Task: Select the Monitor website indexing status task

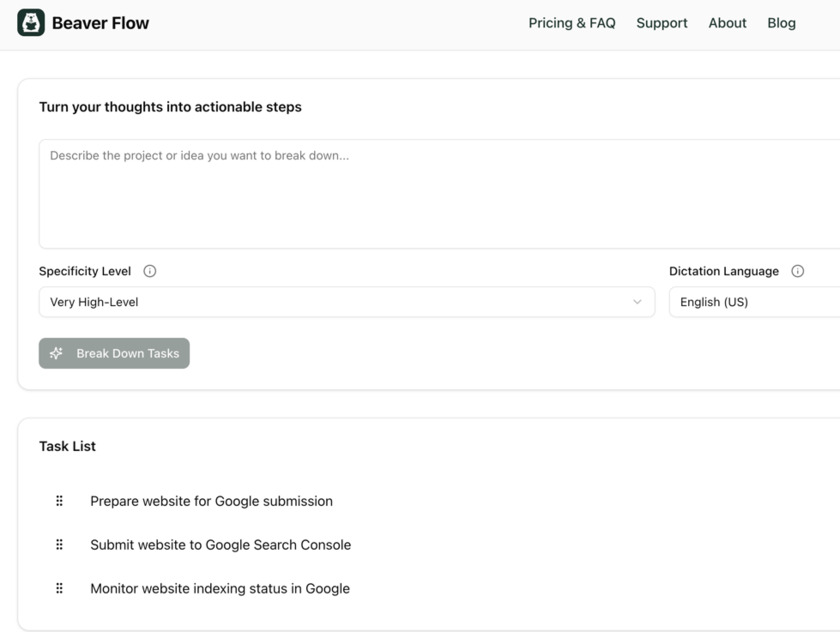Action: (x=220, y=589)
